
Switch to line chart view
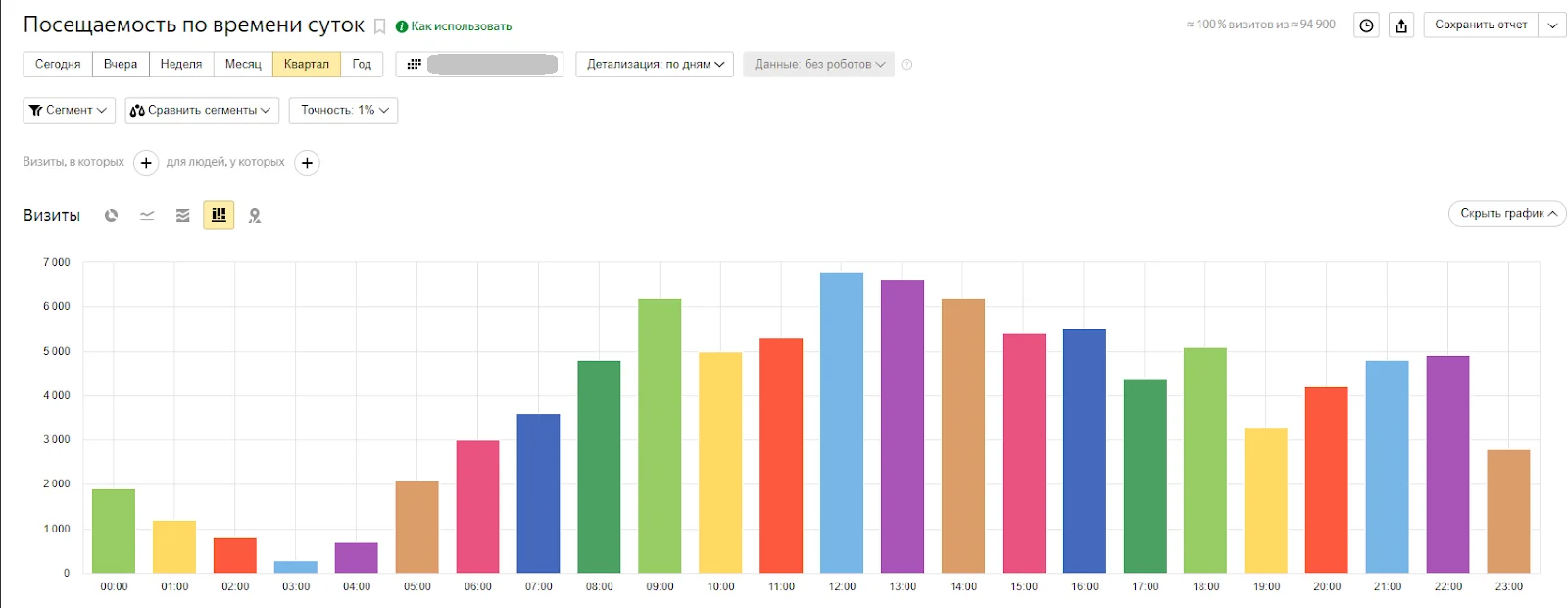click(x=147, y=215)
